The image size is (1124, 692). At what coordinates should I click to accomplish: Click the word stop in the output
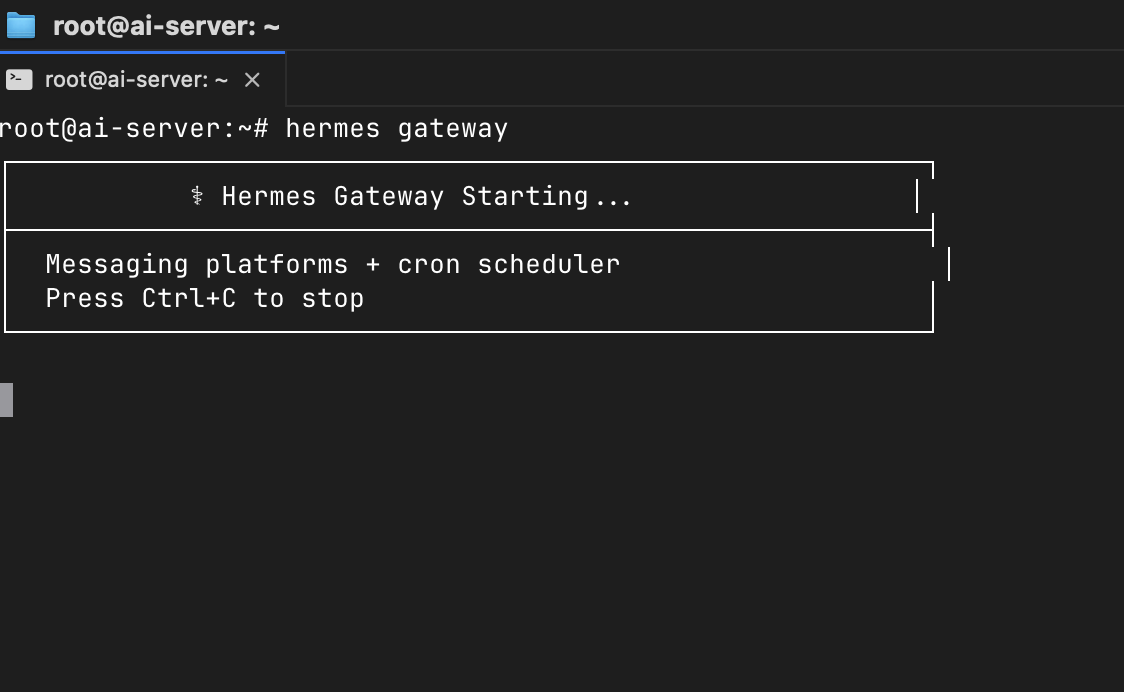333,299
